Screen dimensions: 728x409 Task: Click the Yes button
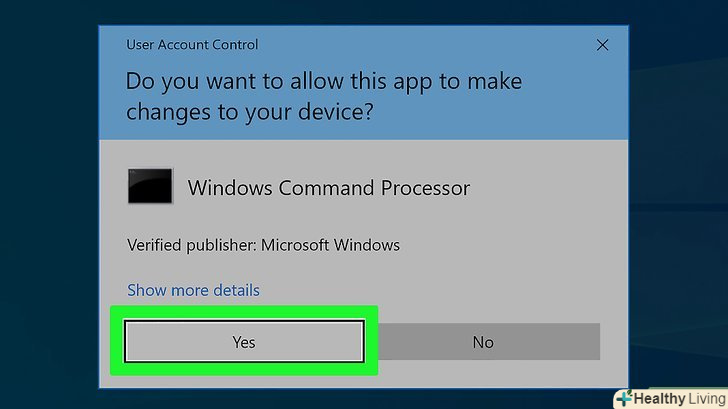[244, 342]
